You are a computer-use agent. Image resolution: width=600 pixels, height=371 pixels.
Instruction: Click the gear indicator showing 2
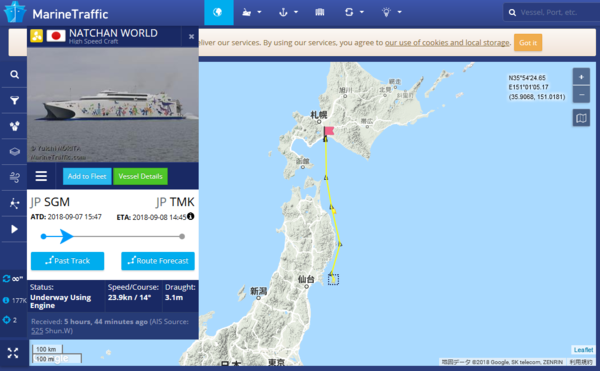(x=10, y=320)
